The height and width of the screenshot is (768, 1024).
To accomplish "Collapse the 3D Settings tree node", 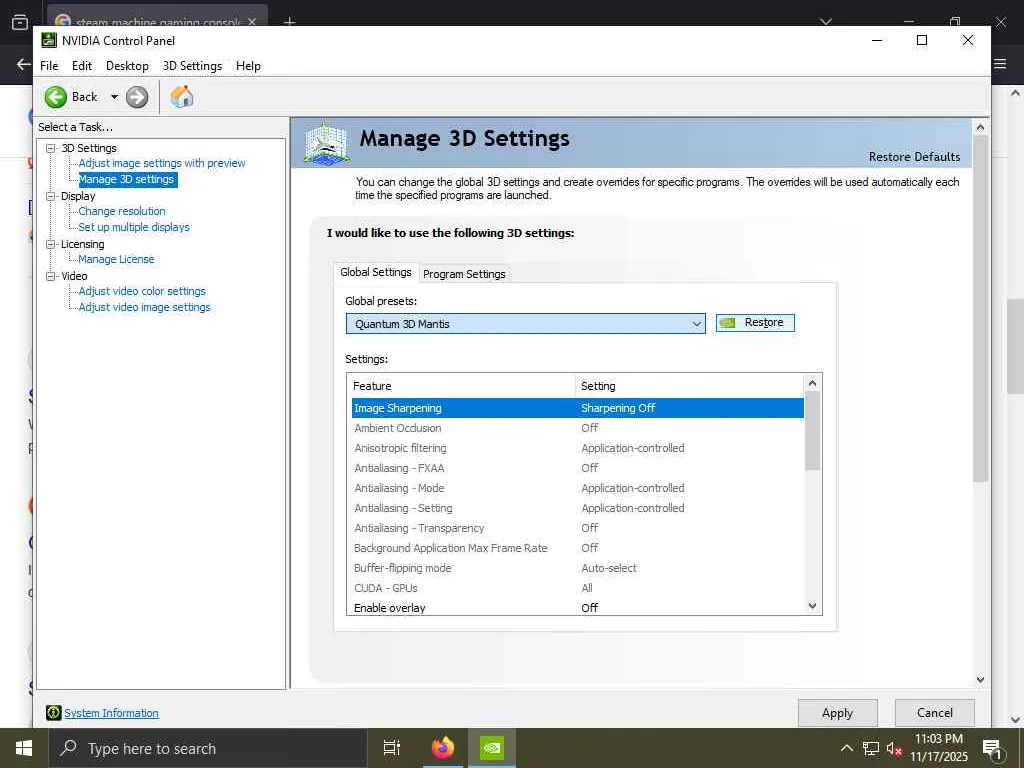I will pyautogui.click(x=50, y=148).
